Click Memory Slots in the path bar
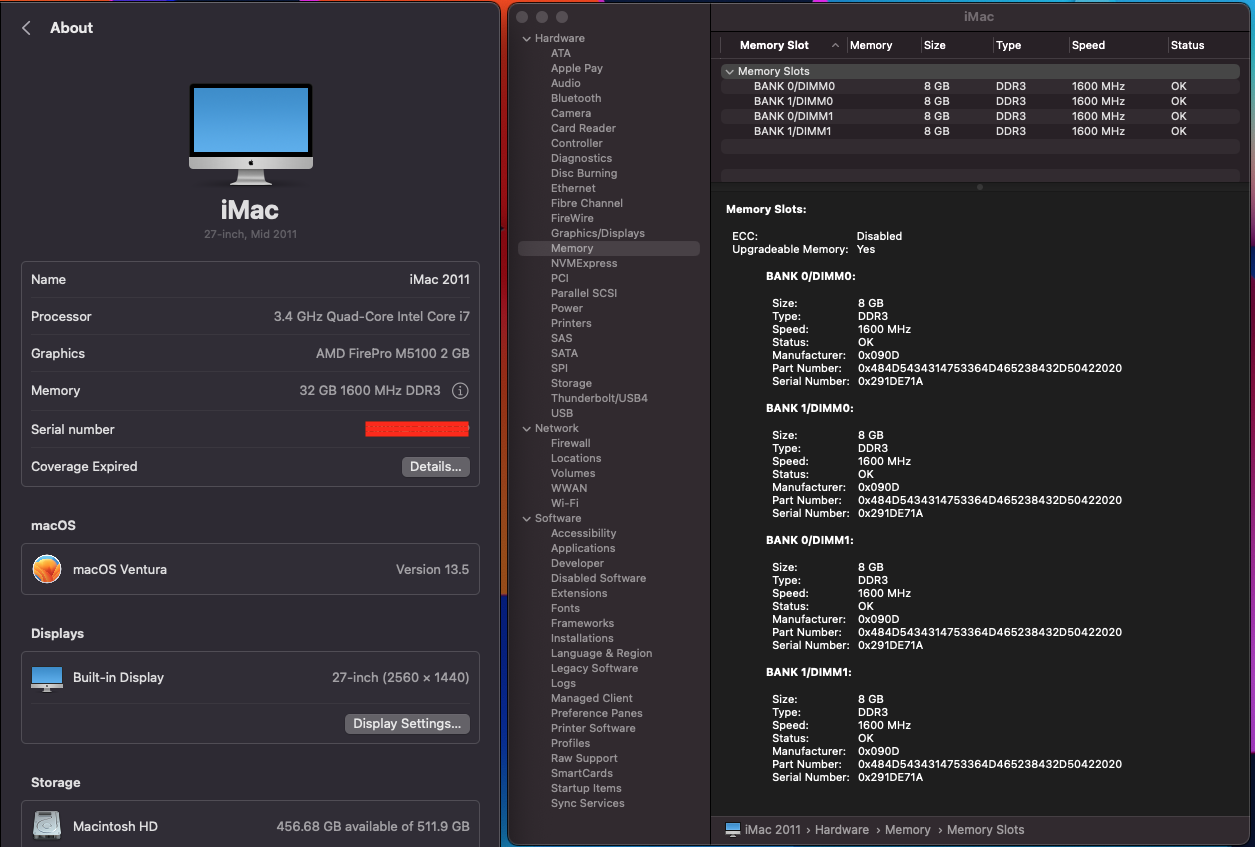 tap(986, 830)
